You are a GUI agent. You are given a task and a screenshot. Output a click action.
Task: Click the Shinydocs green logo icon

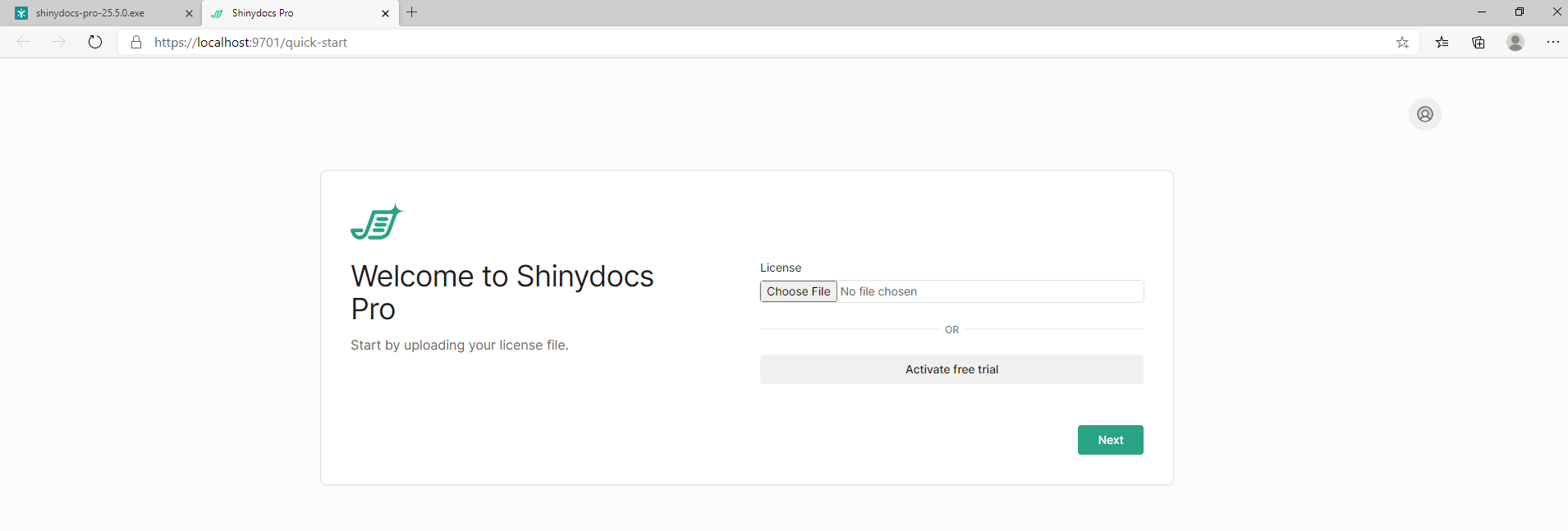coord(377,222)
